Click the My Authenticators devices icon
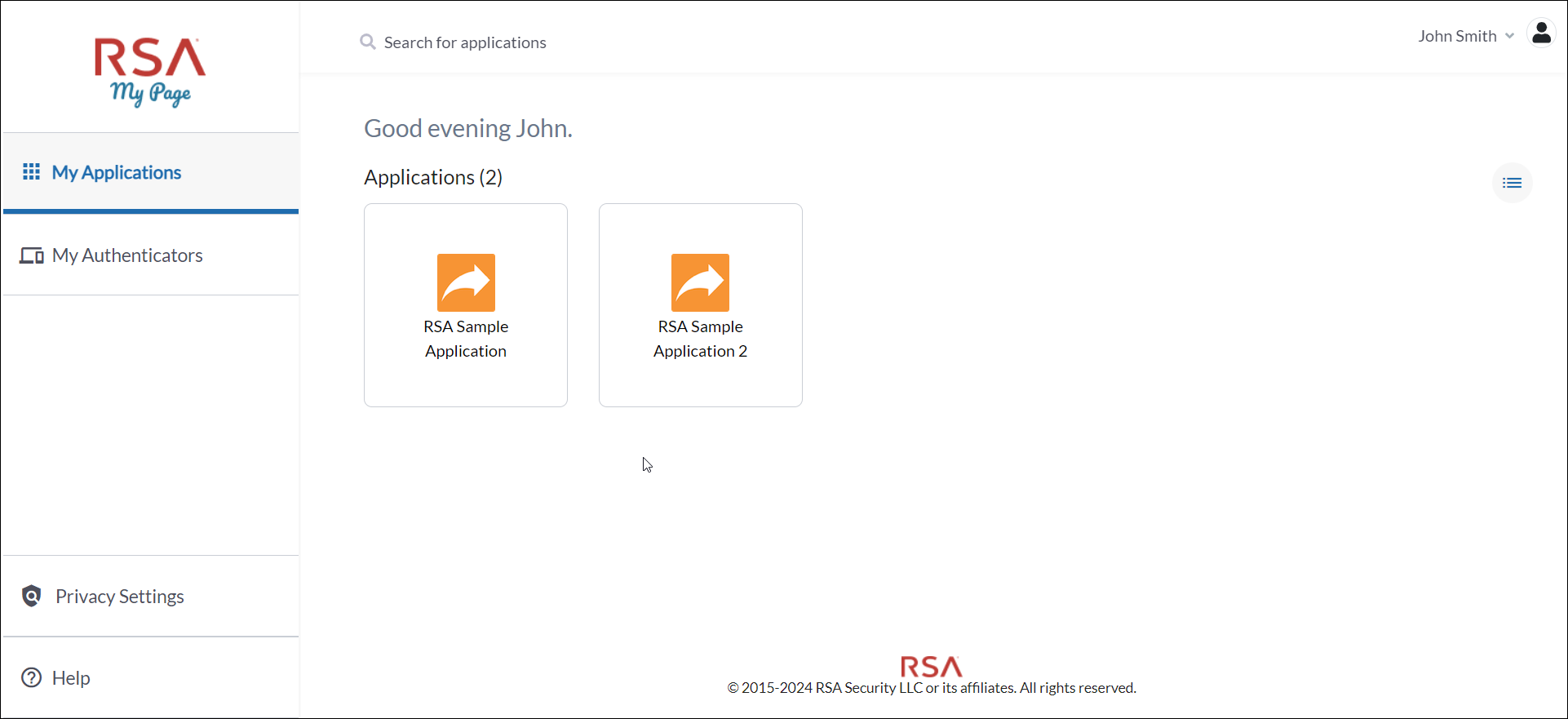The image size is (1568, 719). coord(32,255)
